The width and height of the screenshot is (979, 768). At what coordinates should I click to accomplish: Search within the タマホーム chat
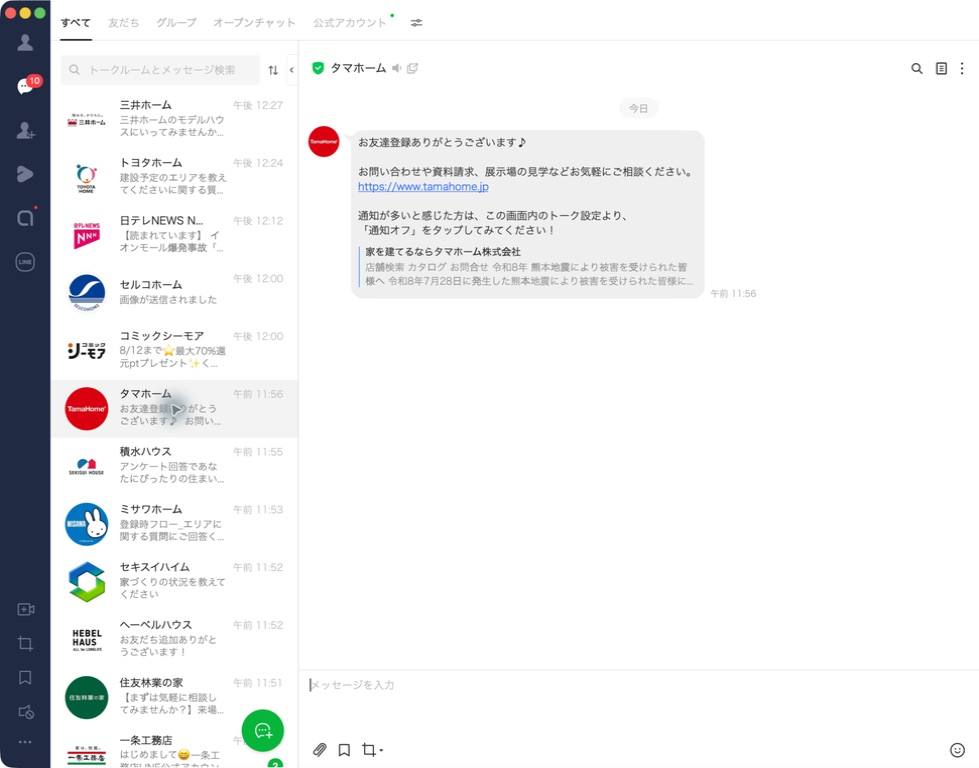click(917, 68)
